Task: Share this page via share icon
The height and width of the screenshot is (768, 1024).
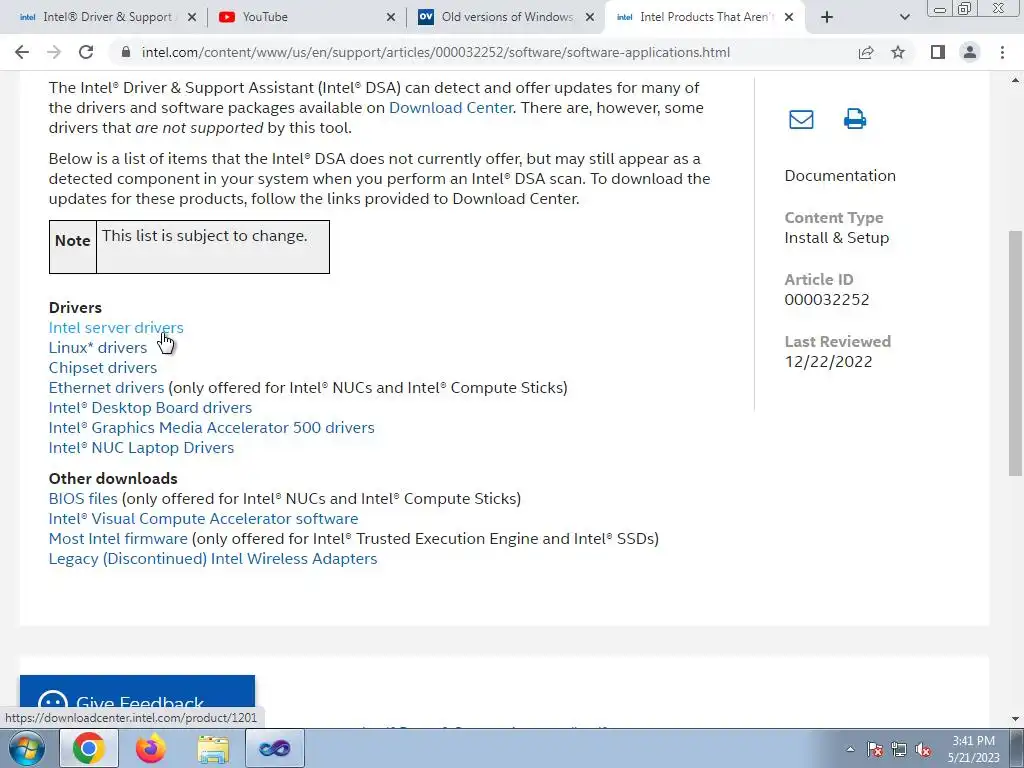Action: point(866,52)
